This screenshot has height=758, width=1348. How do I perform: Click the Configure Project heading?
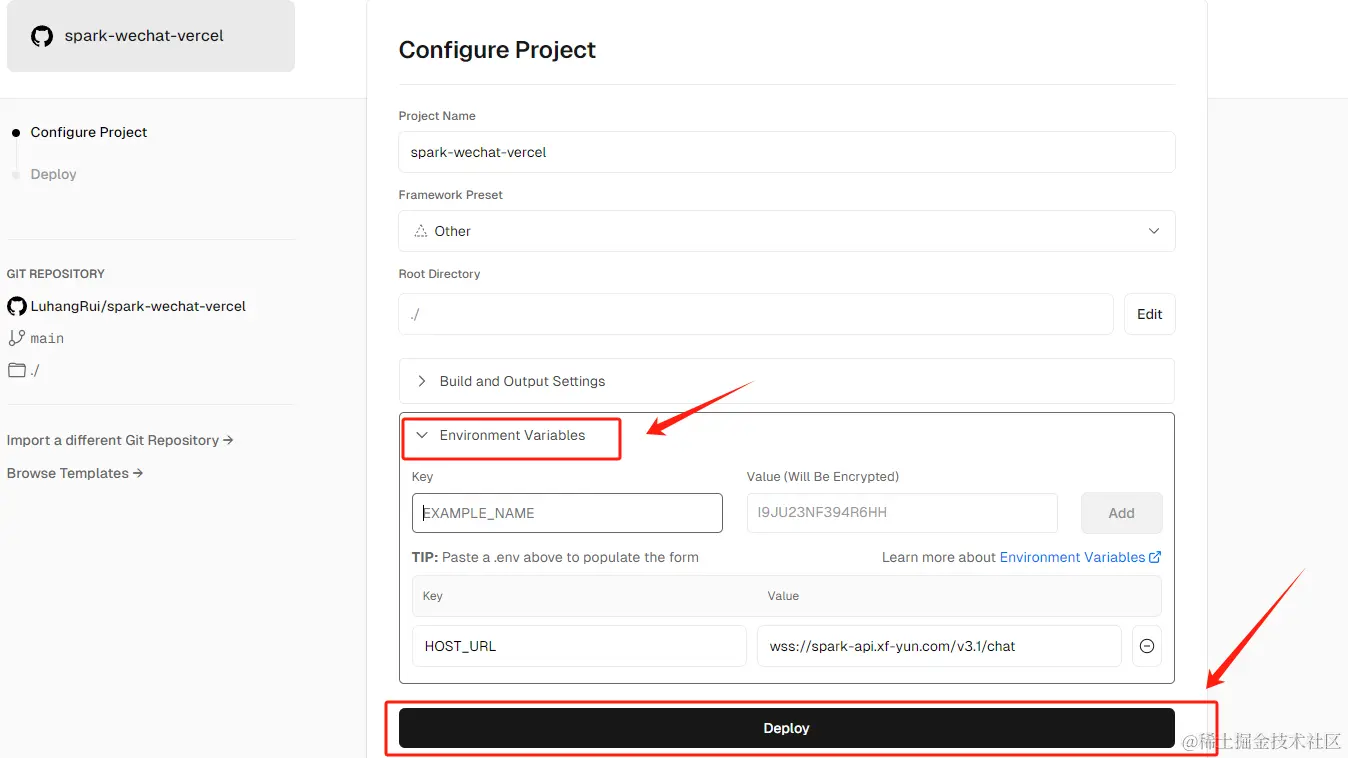[x=497, y=50]
